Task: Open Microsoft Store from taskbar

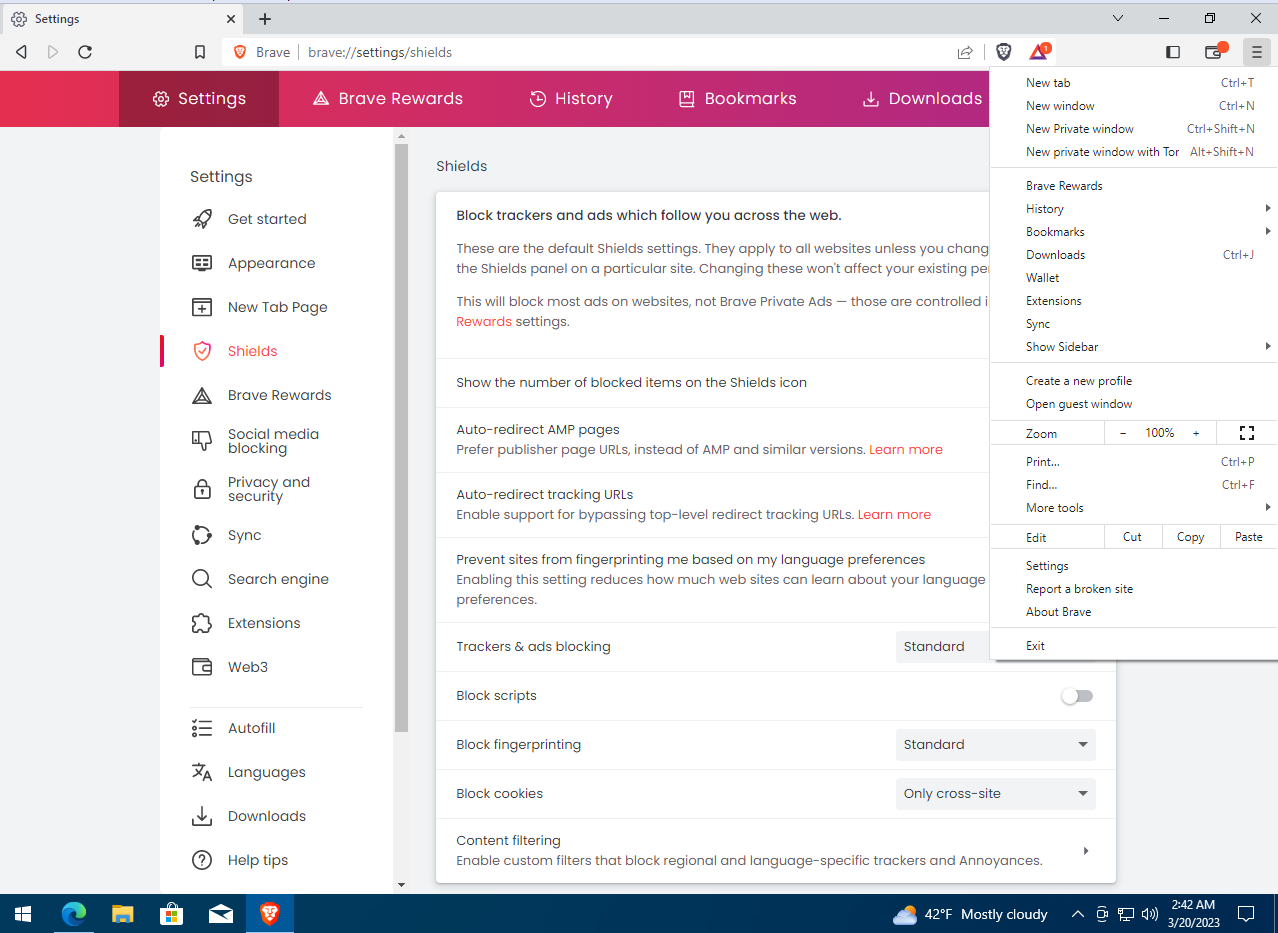Action: pos(171,913)
